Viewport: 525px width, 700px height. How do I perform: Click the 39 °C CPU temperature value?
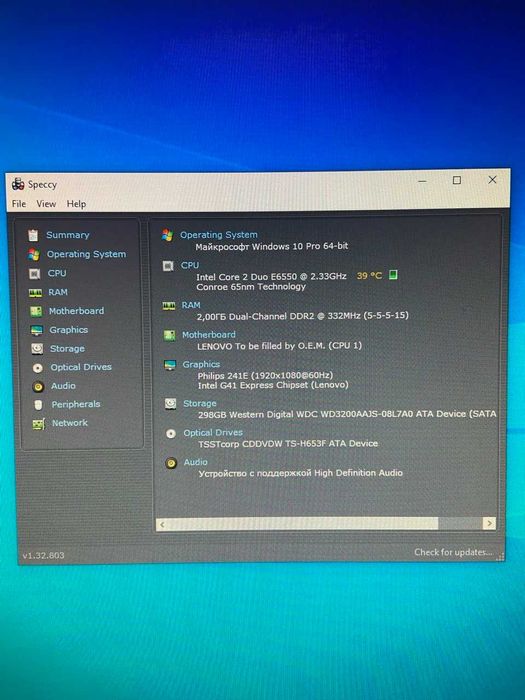tap(370, 276)
